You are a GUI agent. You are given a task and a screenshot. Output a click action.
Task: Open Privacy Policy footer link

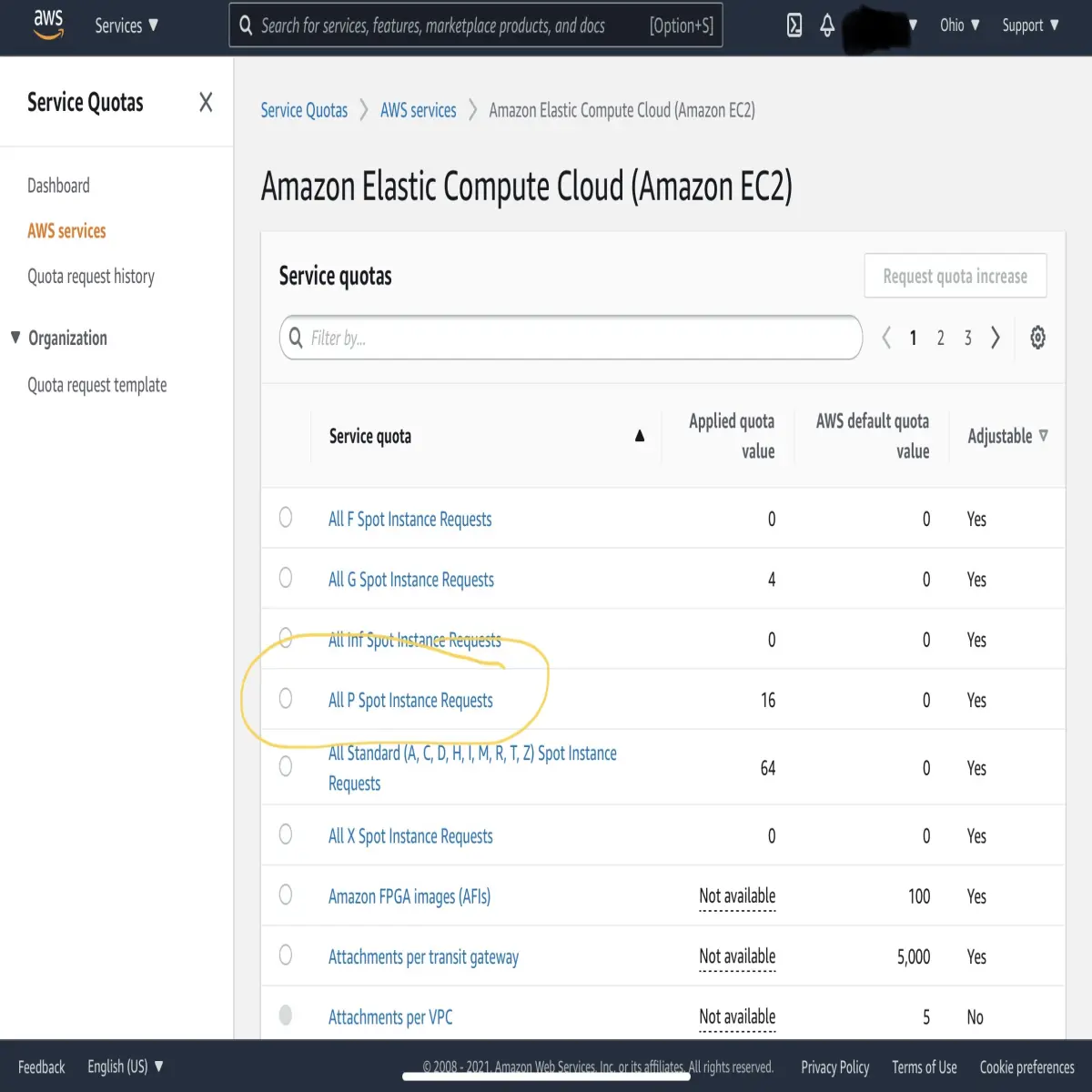(x=834, y=1067)
